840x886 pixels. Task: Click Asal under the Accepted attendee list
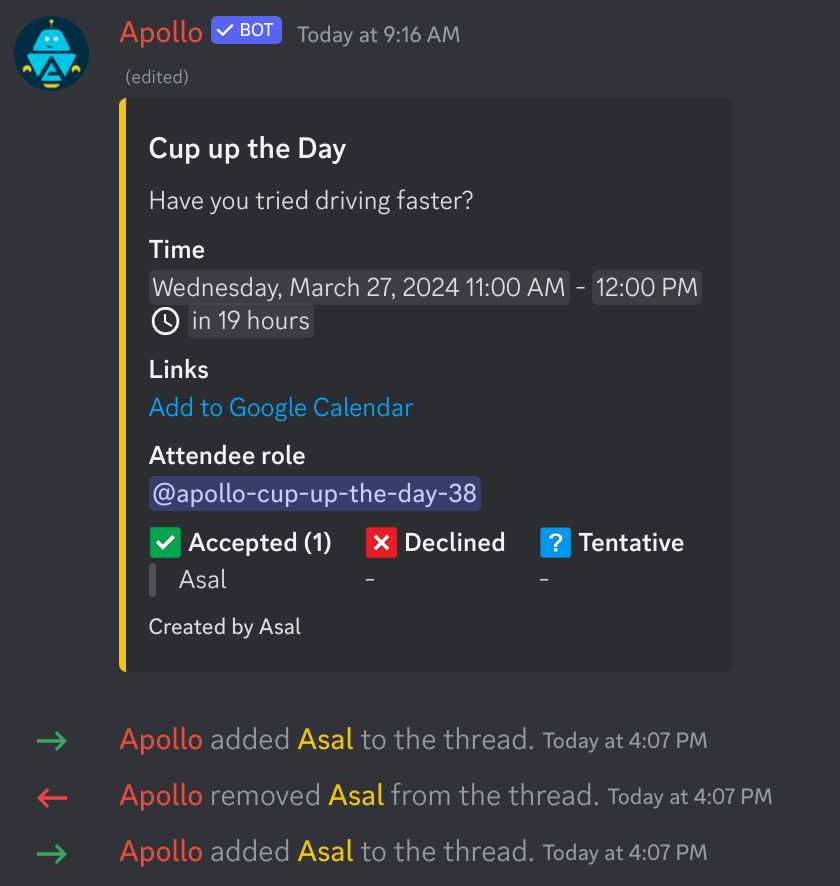[x=203, y=580]
